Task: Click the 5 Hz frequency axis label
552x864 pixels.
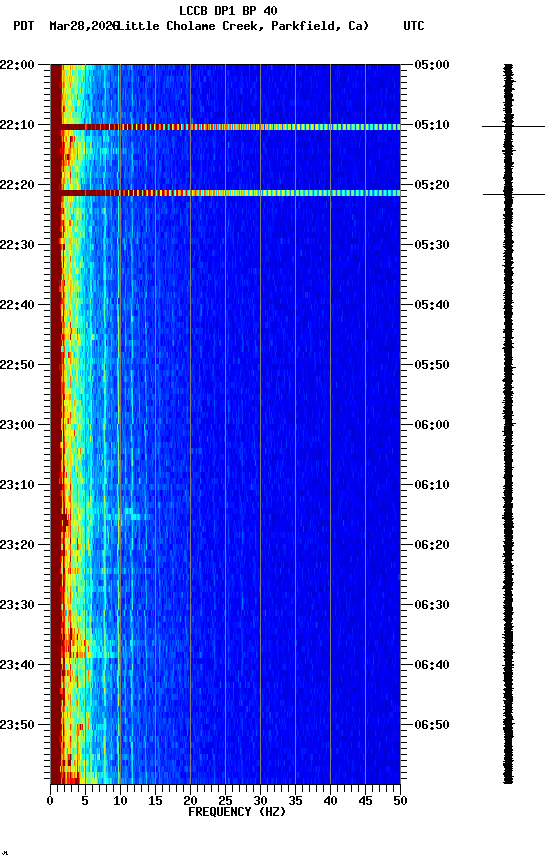Action: click(x=85, y=801)
